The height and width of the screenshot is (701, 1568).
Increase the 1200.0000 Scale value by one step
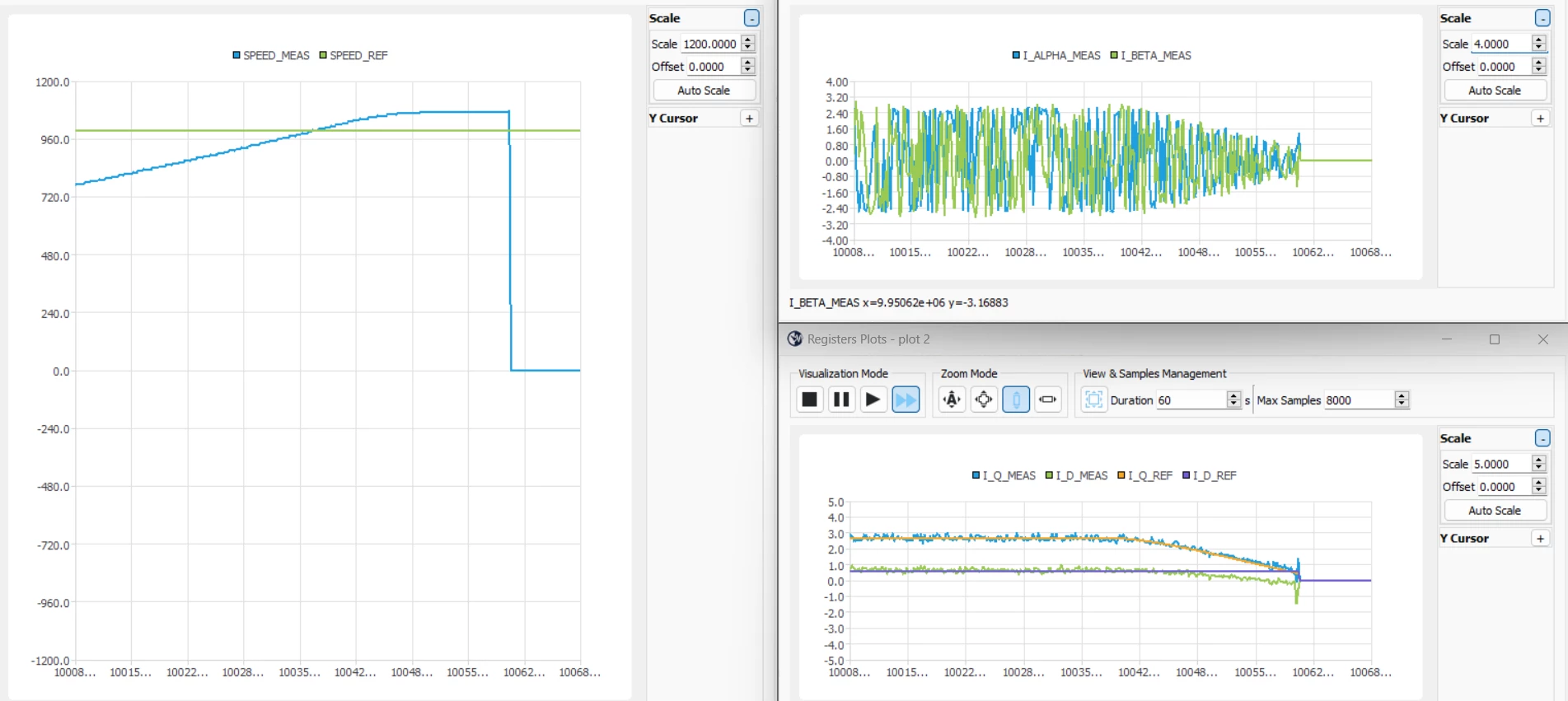click(x=748, y=40)
